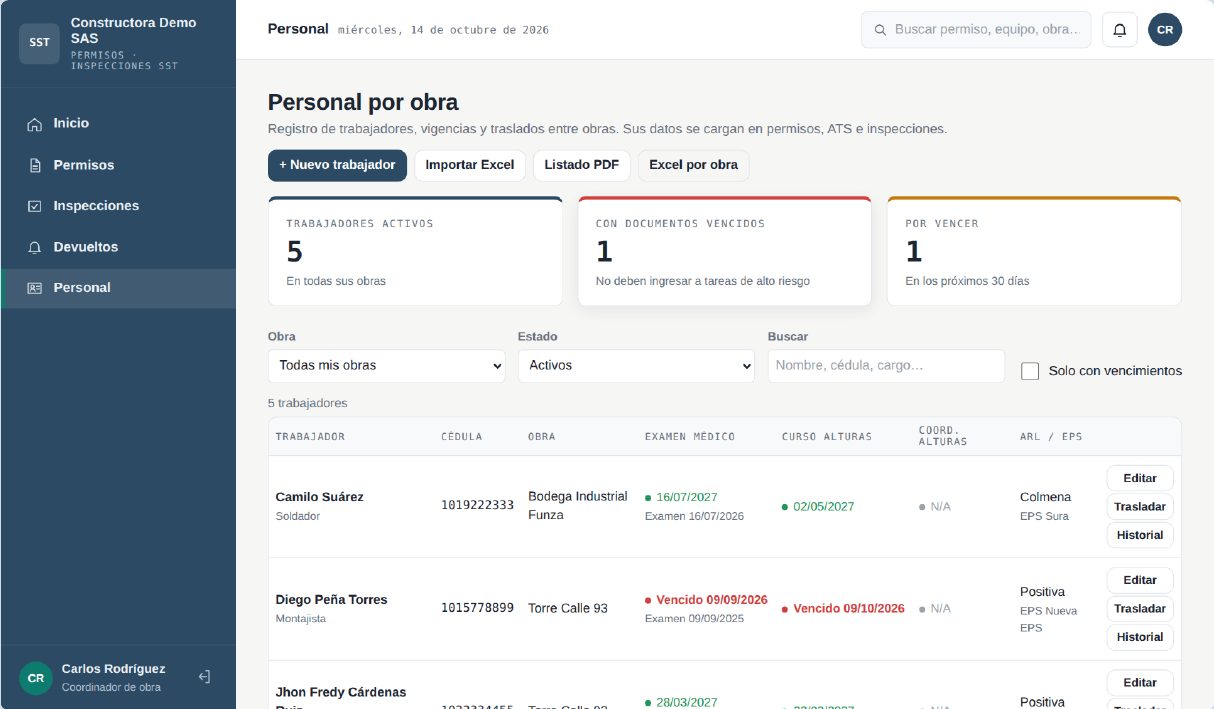Click Trasladar for Camilo Suárez
Screen dimensions: 1214x709
1140,507
